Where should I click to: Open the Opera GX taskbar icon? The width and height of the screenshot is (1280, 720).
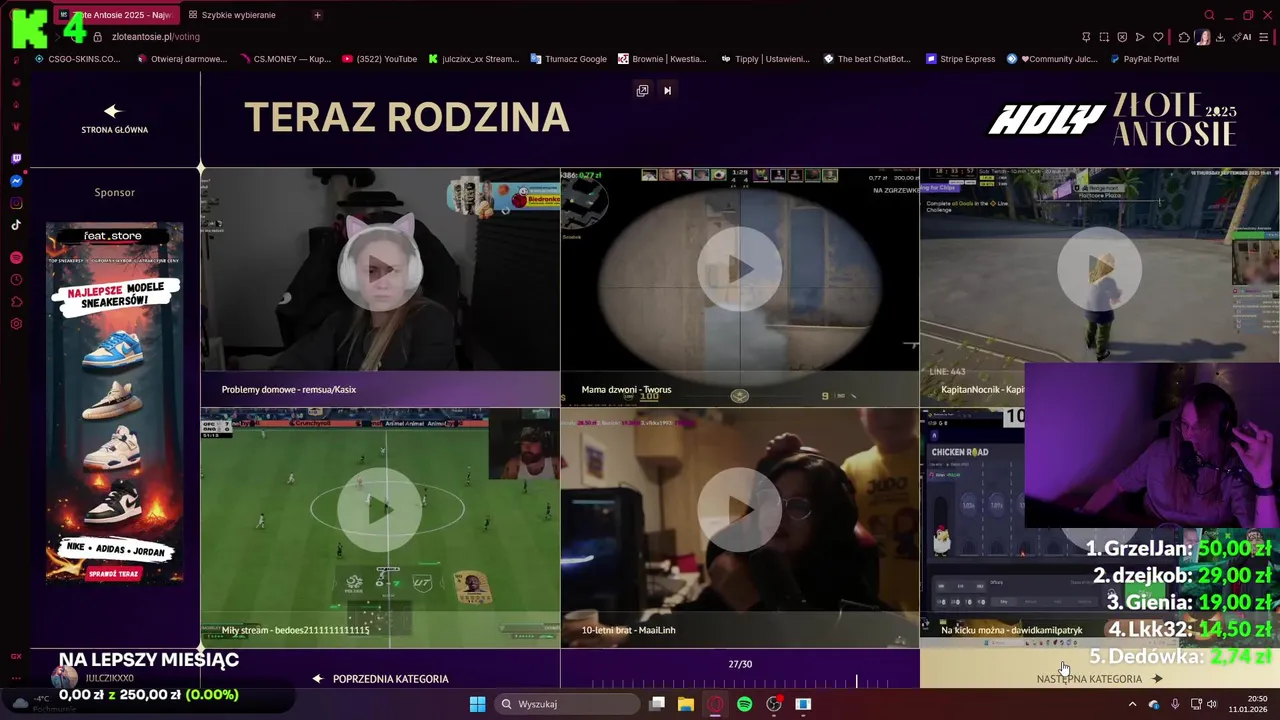tap(715, 704)
